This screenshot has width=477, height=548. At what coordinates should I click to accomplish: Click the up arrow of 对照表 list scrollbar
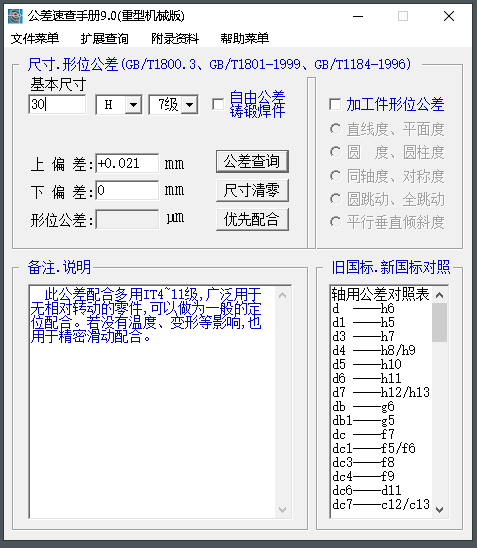coord(440,295)
